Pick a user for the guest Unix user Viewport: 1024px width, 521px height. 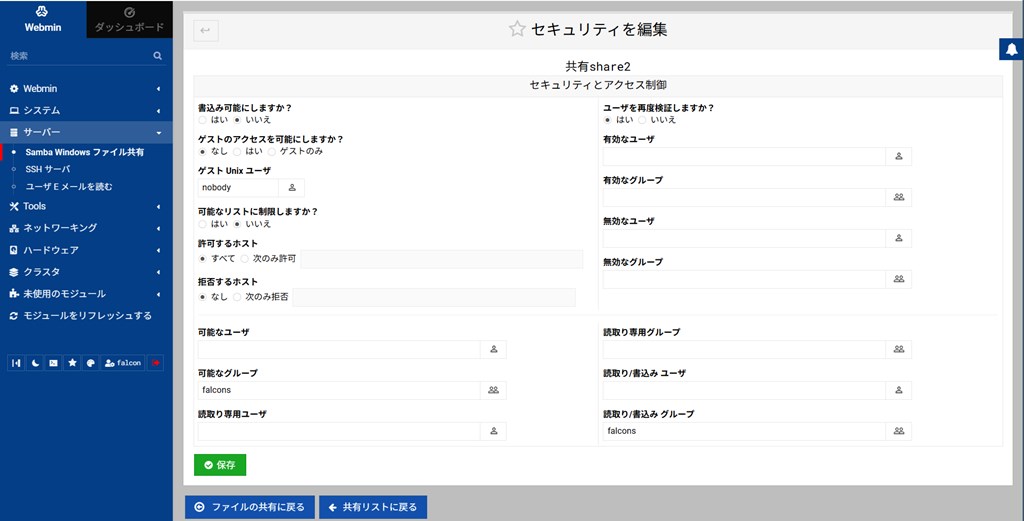292,187
